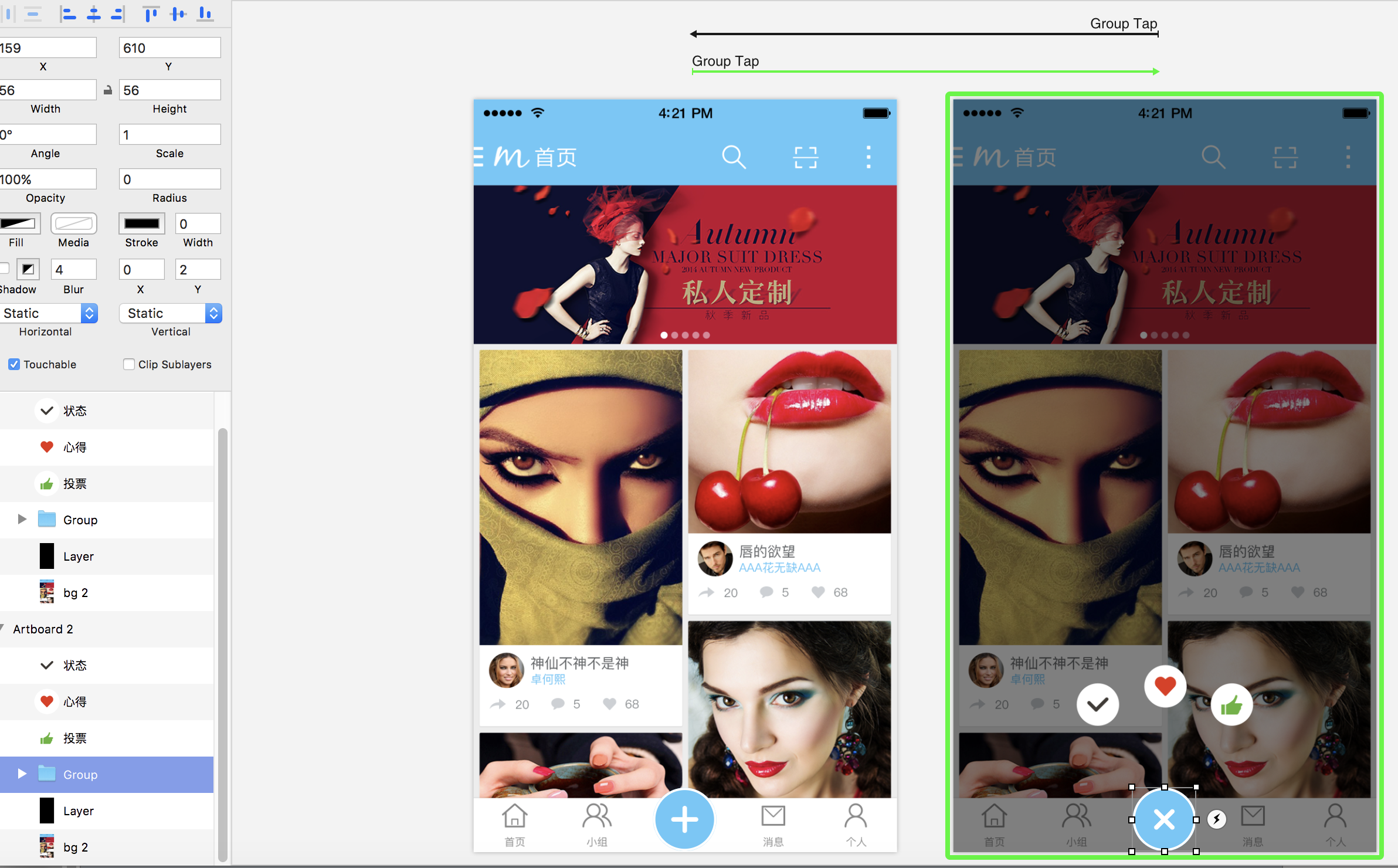
Task: Click the align right edges icon
Action: (x=118, y=14)
